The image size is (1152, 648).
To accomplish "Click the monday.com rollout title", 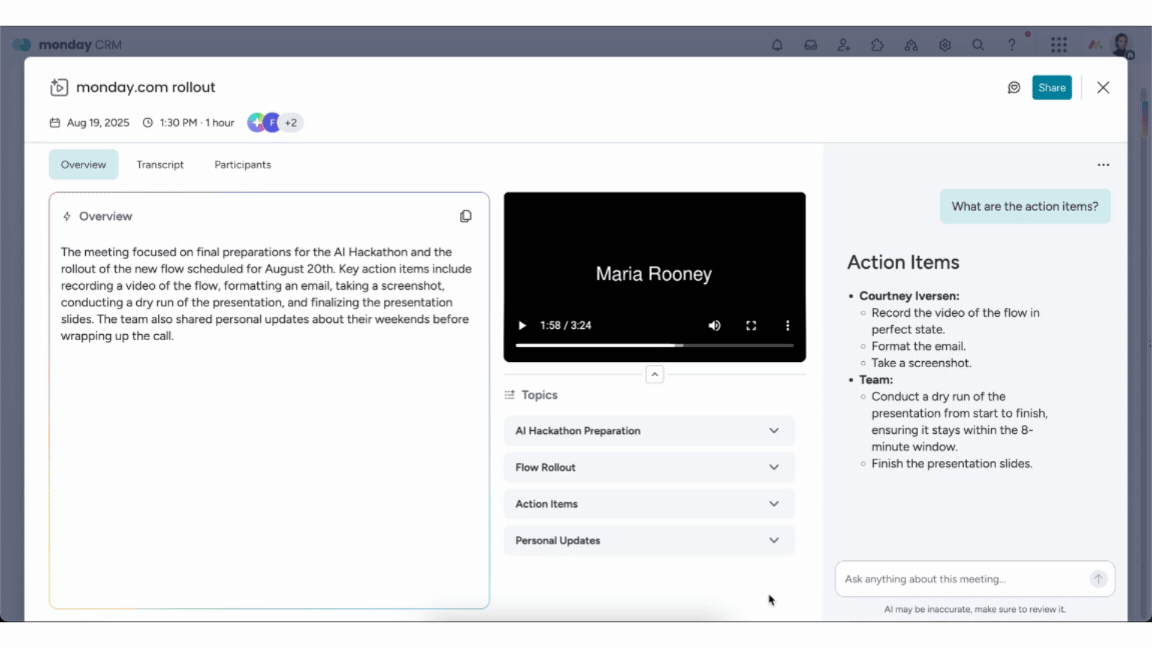I will 145,87.
